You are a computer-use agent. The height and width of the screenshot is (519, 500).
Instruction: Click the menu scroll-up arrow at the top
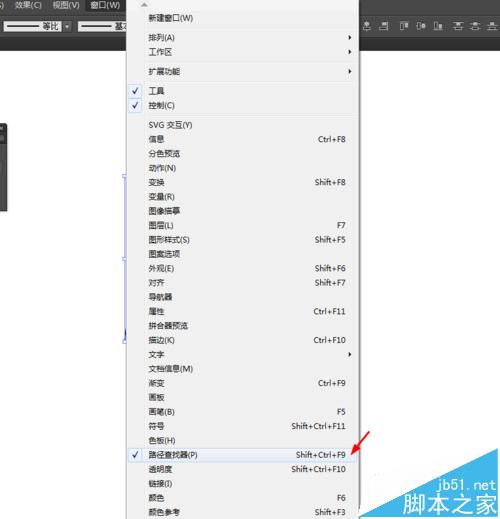144,5
